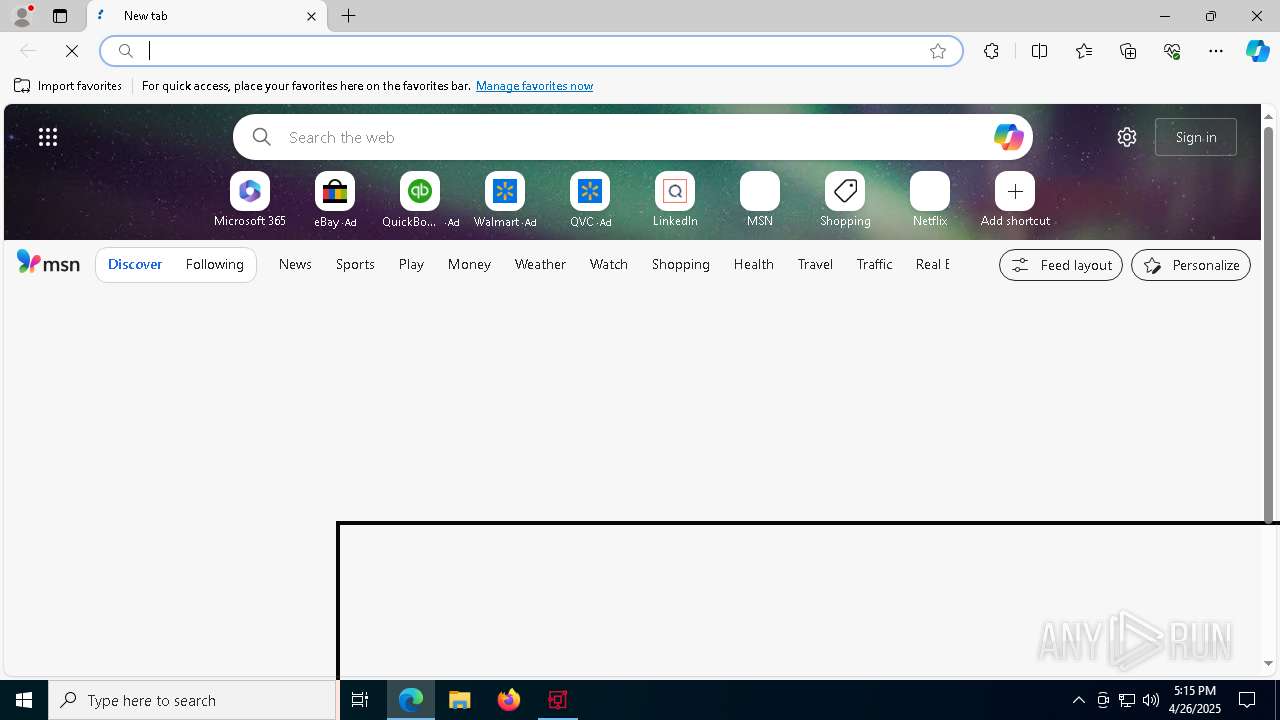Open the Play category
Viewport: 1280px width, 720px height.
pos(411,264)
